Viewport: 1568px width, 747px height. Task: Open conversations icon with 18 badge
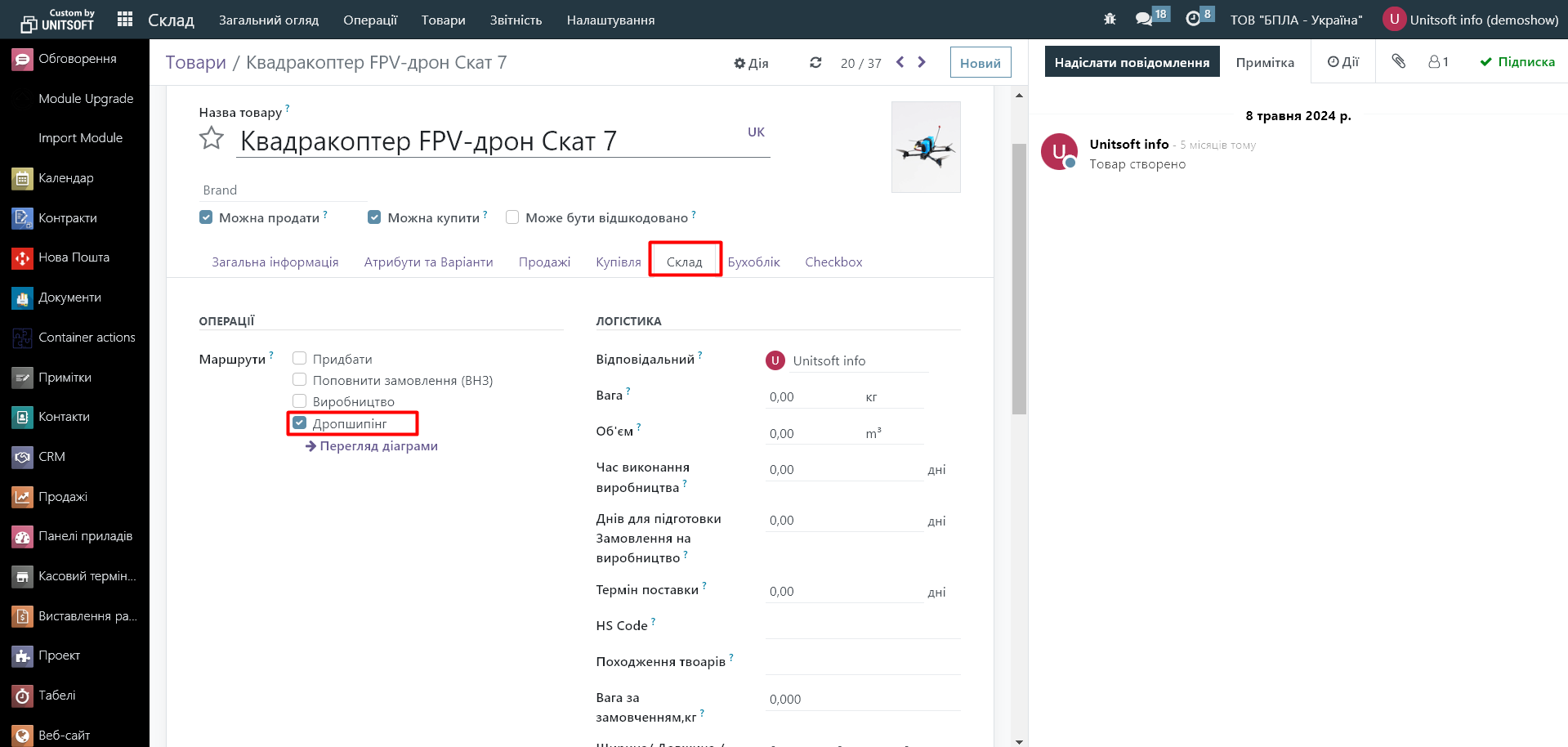coord(1144,20)
